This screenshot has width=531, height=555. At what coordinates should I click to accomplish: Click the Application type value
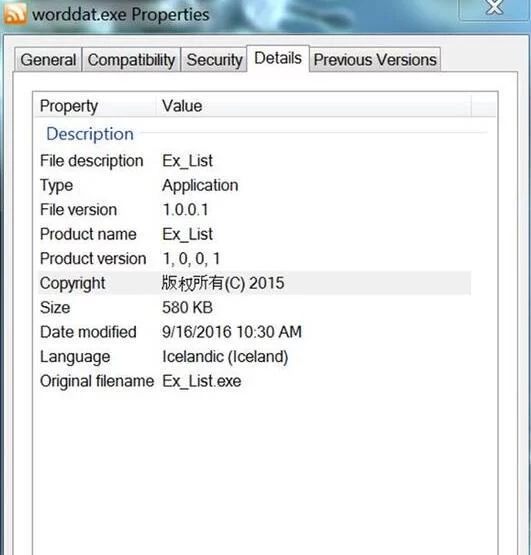(200, 185)
